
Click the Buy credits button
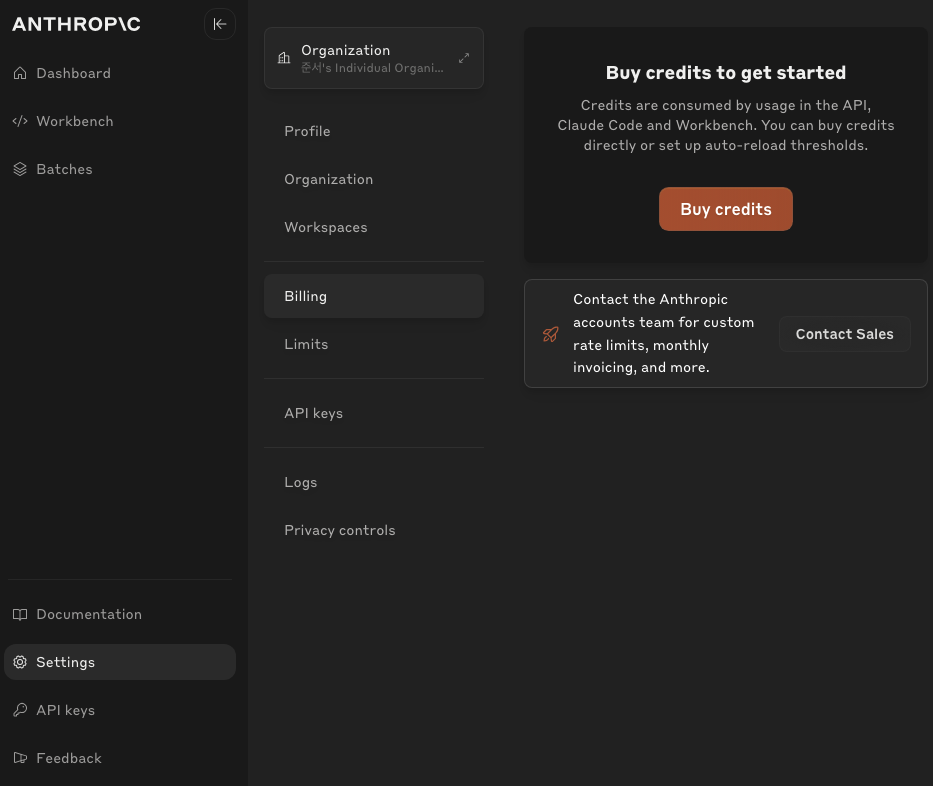[x=725, y=209]
